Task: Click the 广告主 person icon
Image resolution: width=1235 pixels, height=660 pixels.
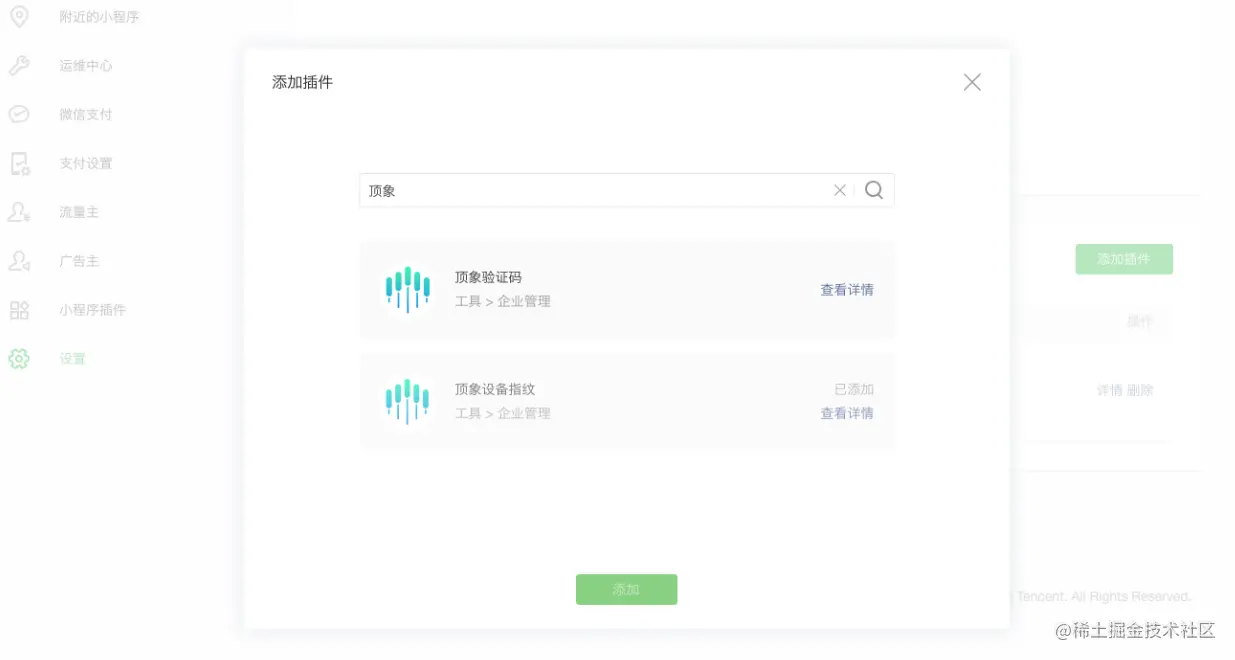Action: [19, 261]
